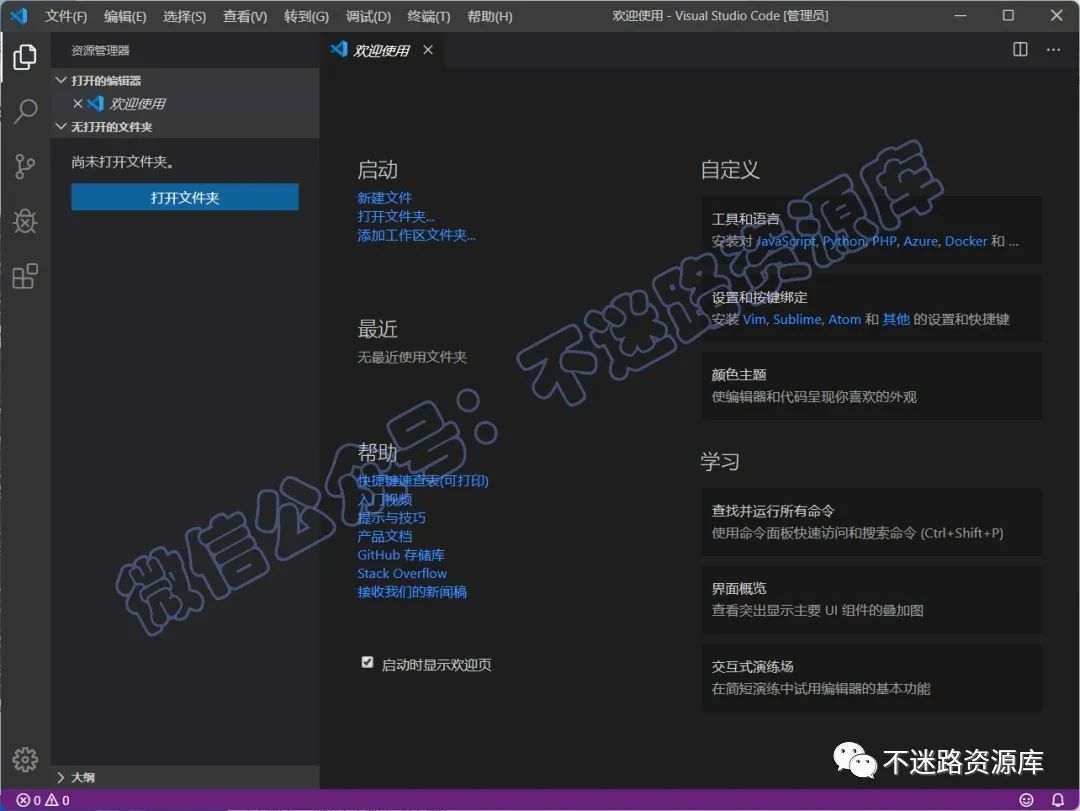Screen dimensions: 1080x811
Task: Click the feedback smiley in the status bar
Action: (1026, 800)
